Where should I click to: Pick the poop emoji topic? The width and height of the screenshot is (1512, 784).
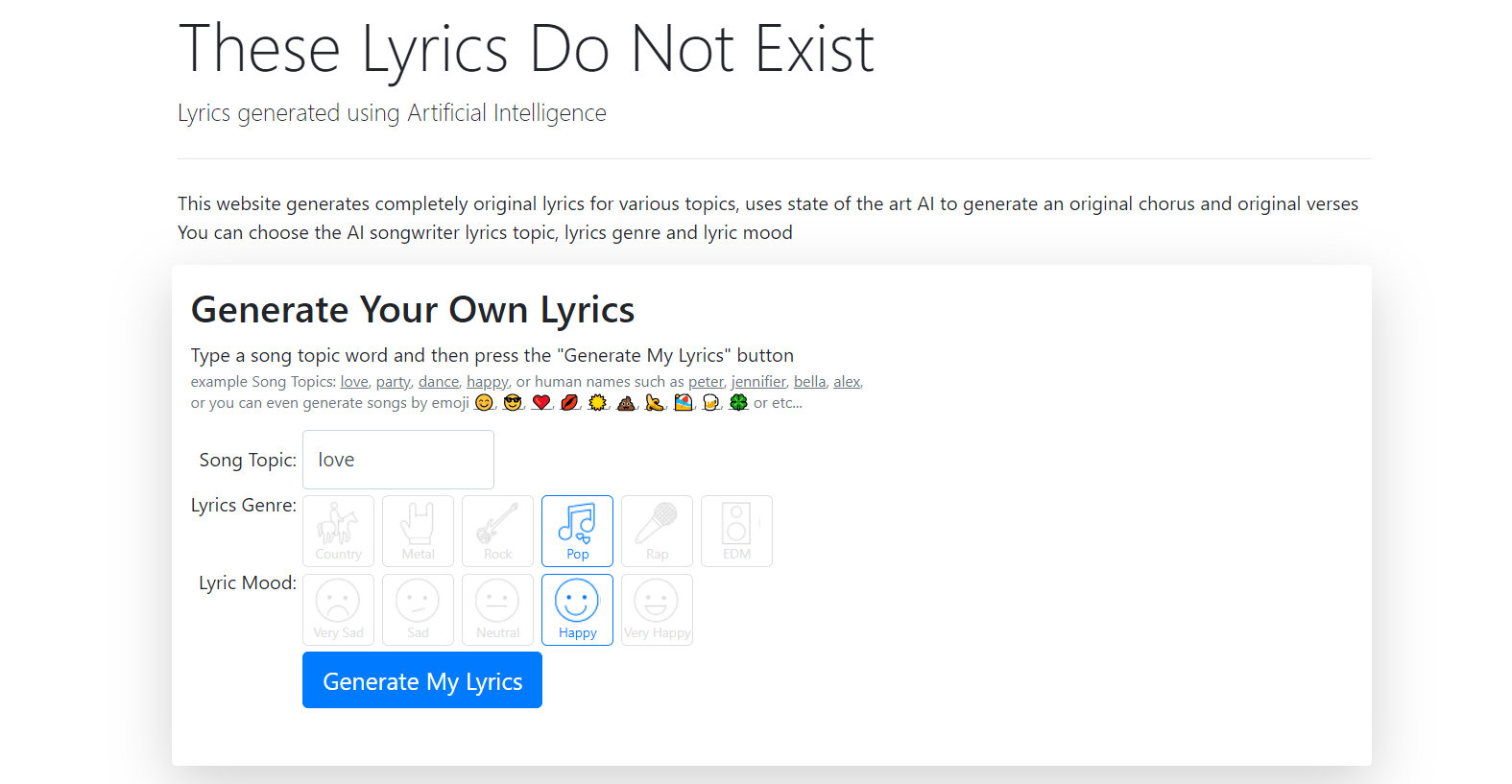[x=626, y=403]
